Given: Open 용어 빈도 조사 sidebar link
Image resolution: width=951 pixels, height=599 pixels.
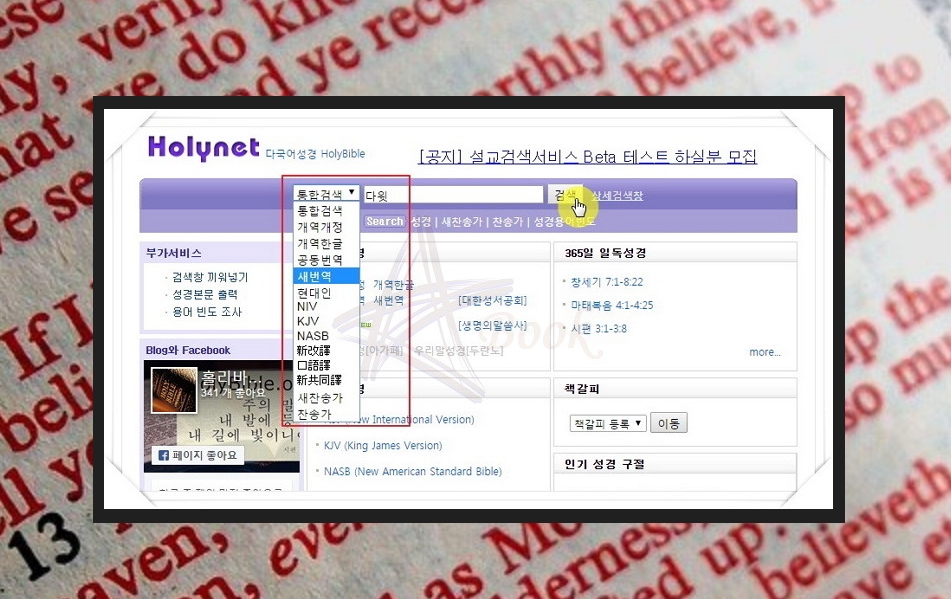Looking at the screenshot, I should [207, 312].
